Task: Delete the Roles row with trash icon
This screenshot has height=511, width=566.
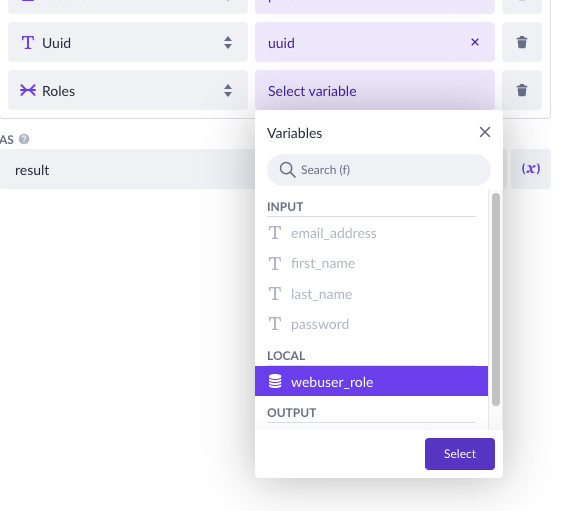Action: (522, 90)
